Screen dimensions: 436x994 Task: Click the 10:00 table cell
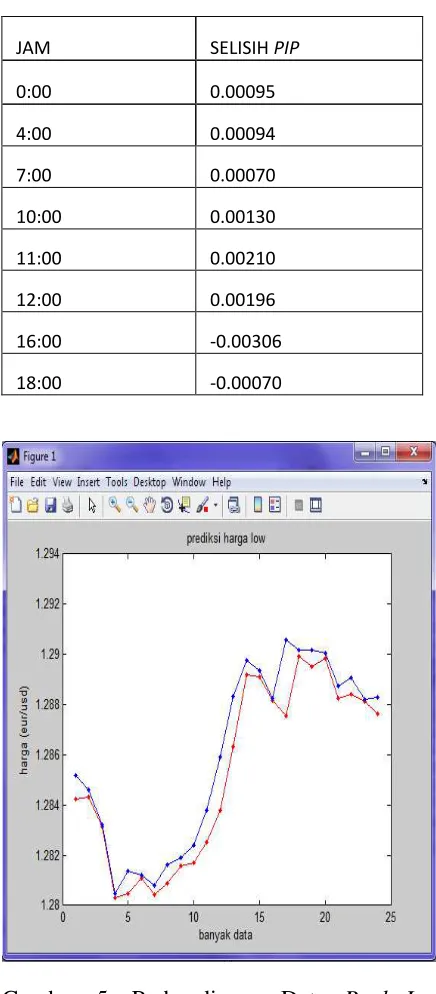[98, 208]
